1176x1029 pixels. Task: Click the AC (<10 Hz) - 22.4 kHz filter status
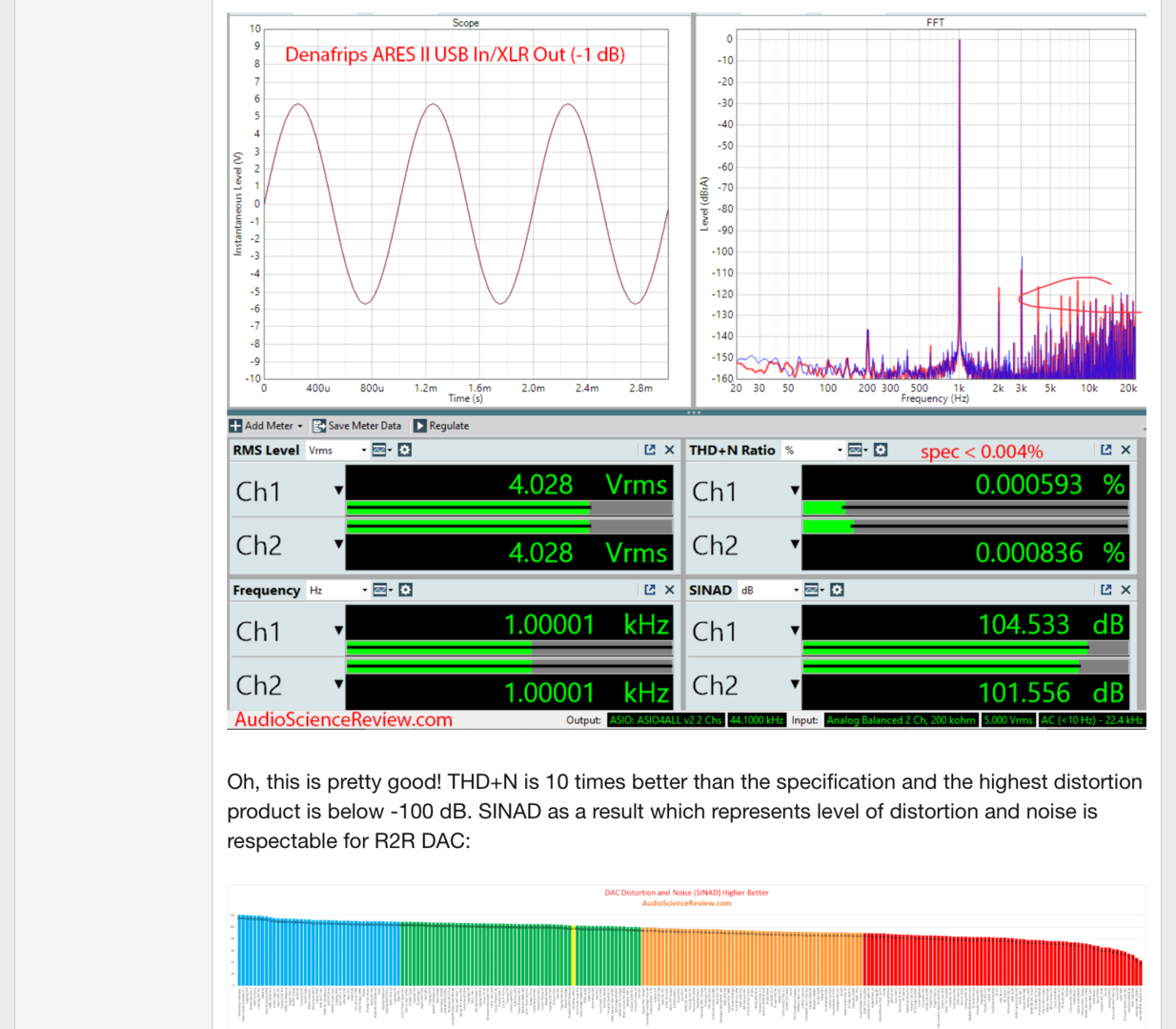click(x=1092, y=720)
